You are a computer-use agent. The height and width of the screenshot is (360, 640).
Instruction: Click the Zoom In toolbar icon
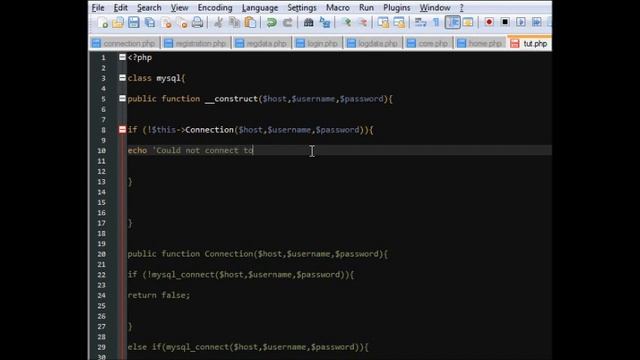point(347,22)
